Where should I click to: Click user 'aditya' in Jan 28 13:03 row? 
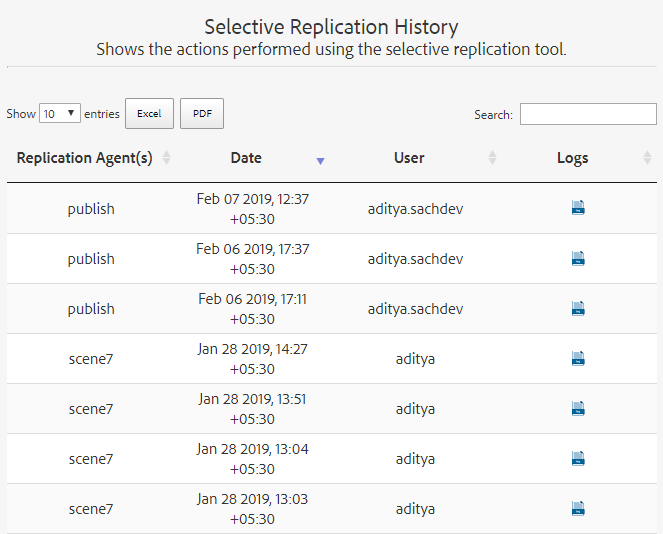coord(415,509)
